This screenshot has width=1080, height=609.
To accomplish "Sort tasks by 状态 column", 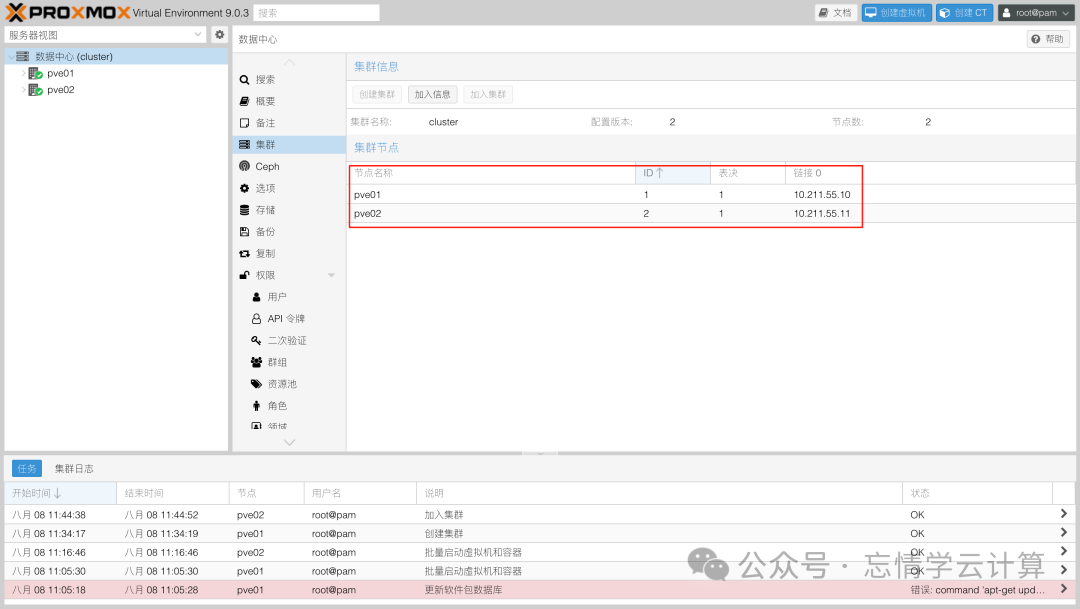I will (977, 493).
